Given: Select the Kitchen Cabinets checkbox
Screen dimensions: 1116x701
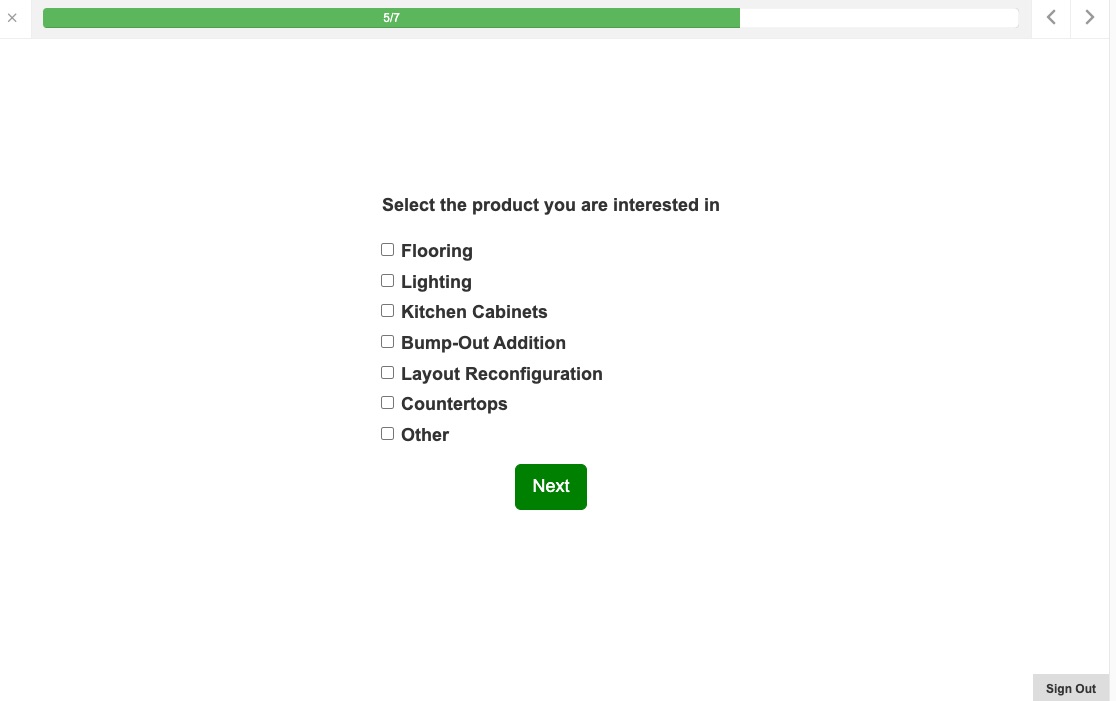Looking at the screenshot, I should (388, 311).
